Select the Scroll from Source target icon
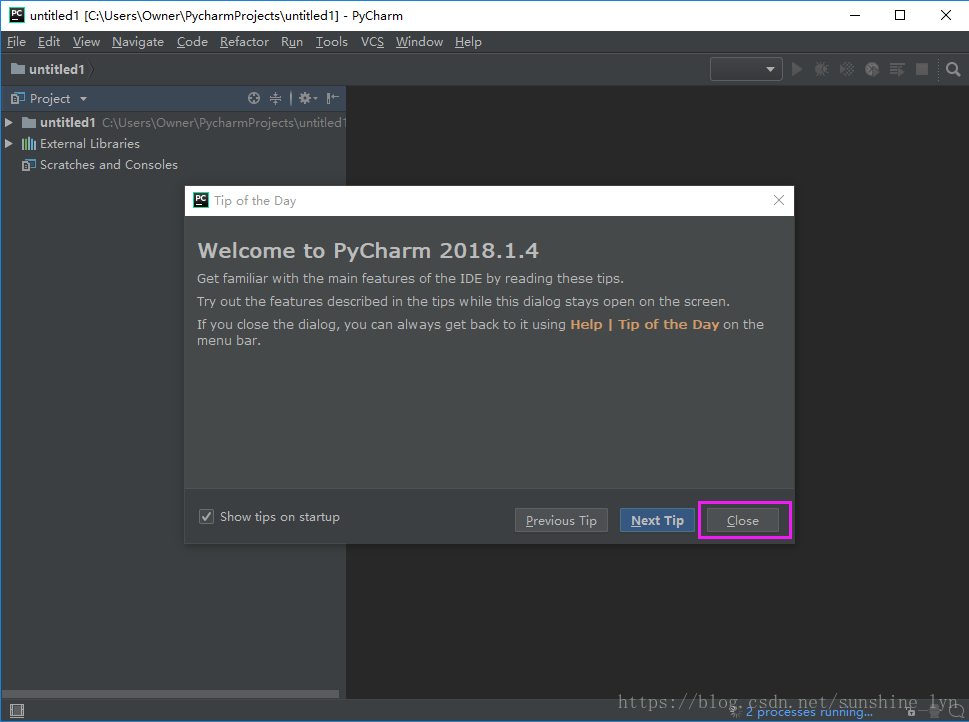 (x=253, y=98)
